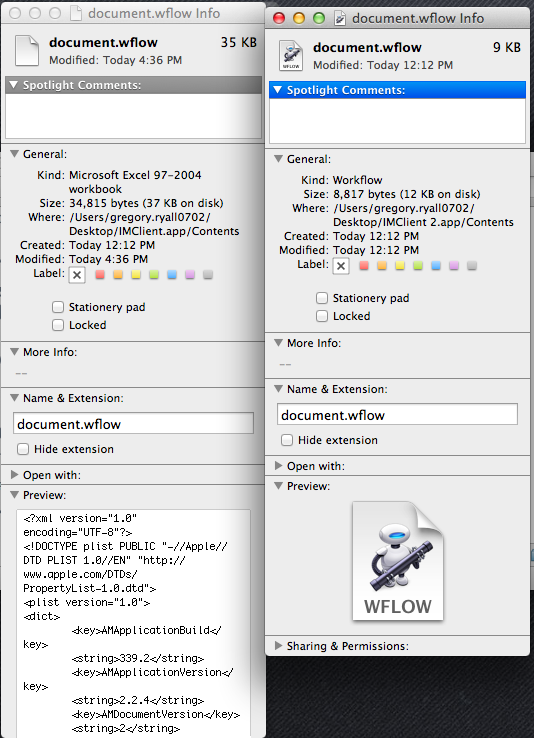Image resolution: width=534 pixels, height=738 pixels.
Task: Click file name field in right Info window
Action: tap(398, 415)
